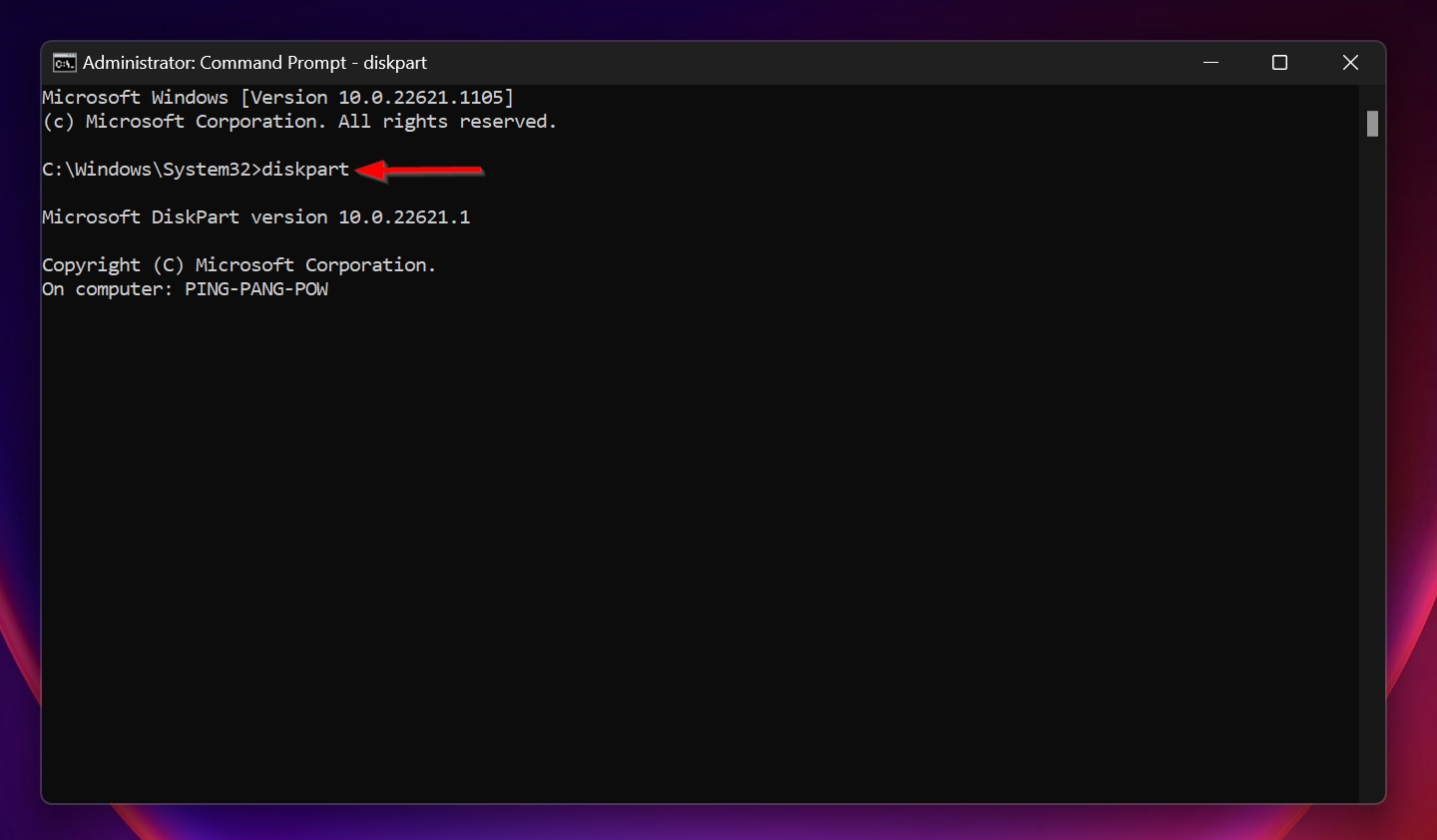Click the typed 'diskpart' command text
Image resolution: width=1437 pixels, height=840 pixels.
click(305, 170)
